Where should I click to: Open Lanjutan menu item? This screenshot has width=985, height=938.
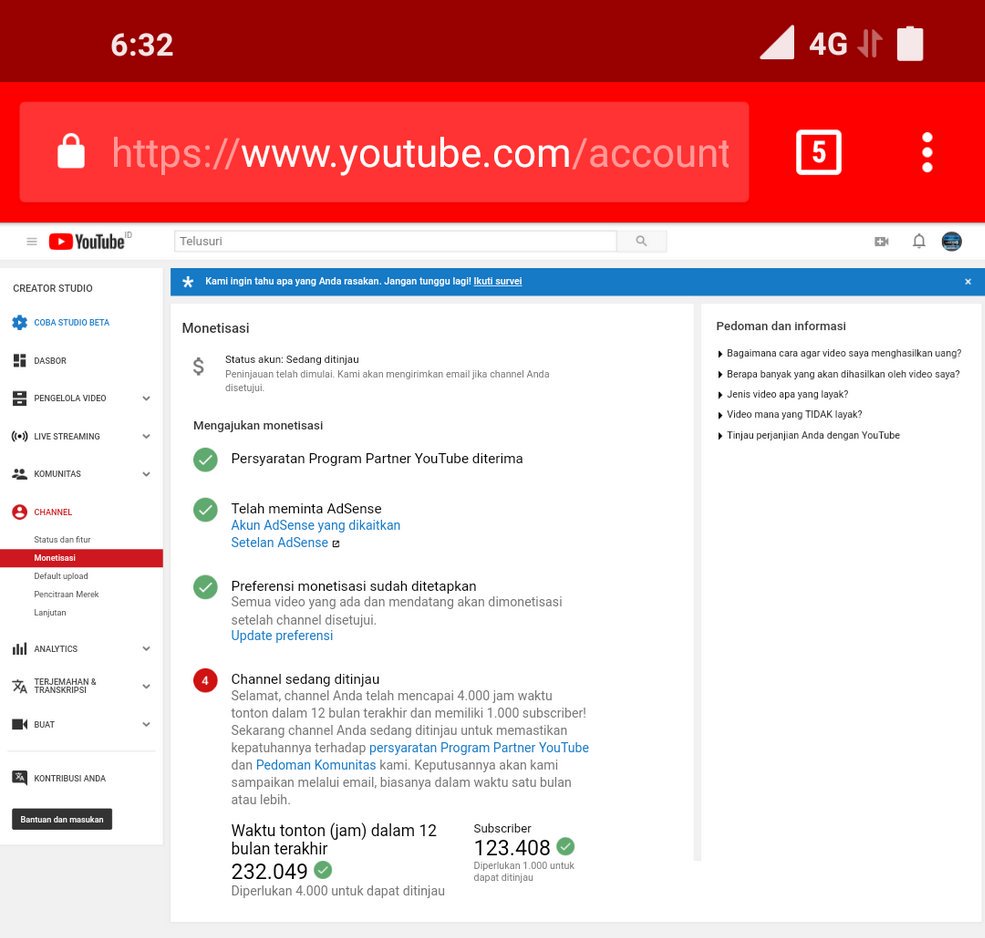click(50, 613)
